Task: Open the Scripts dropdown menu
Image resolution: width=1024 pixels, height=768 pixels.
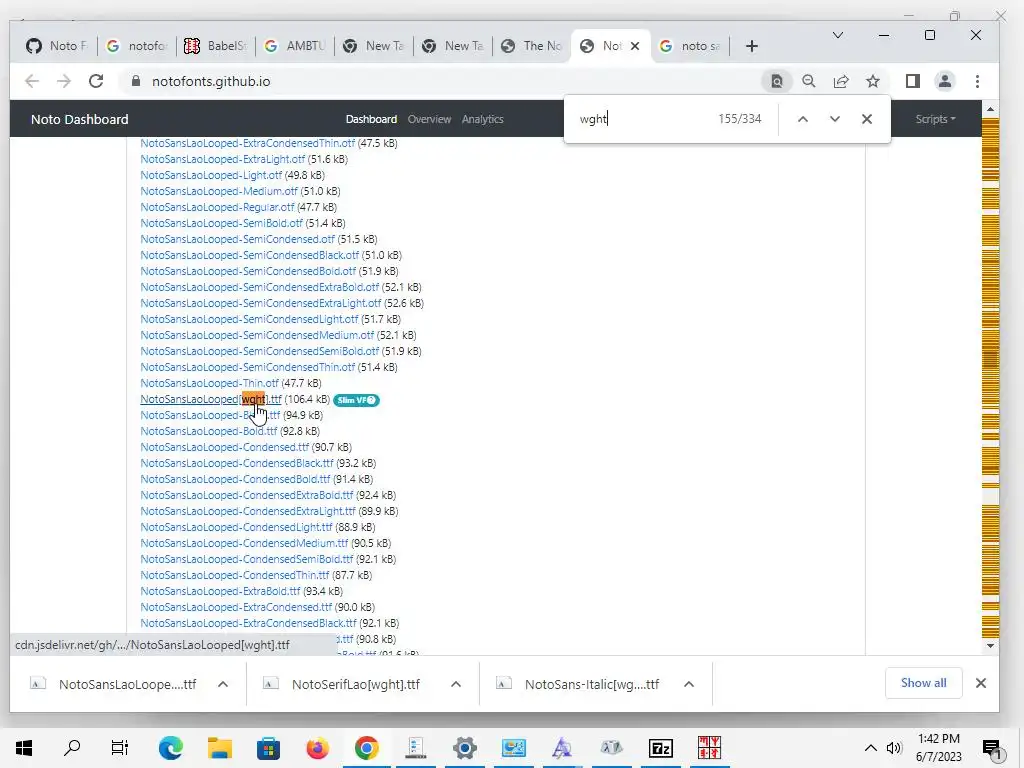Action: tap(935, 119)
